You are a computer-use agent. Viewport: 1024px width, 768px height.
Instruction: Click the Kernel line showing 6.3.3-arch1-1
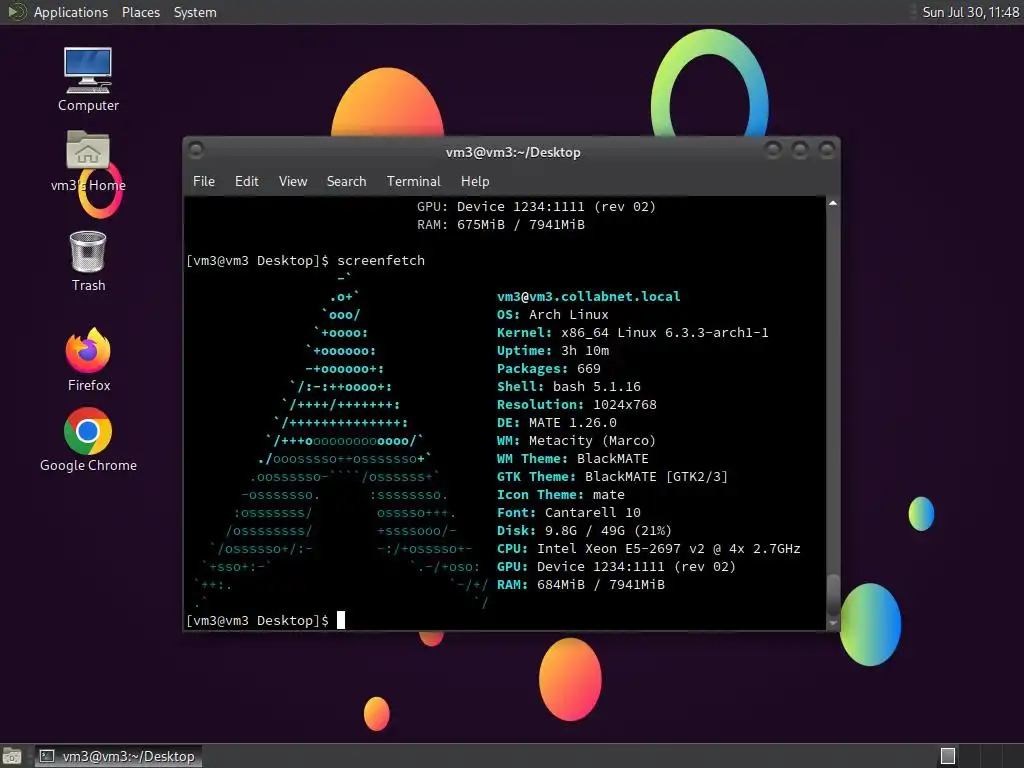click(x=632, y=332)
